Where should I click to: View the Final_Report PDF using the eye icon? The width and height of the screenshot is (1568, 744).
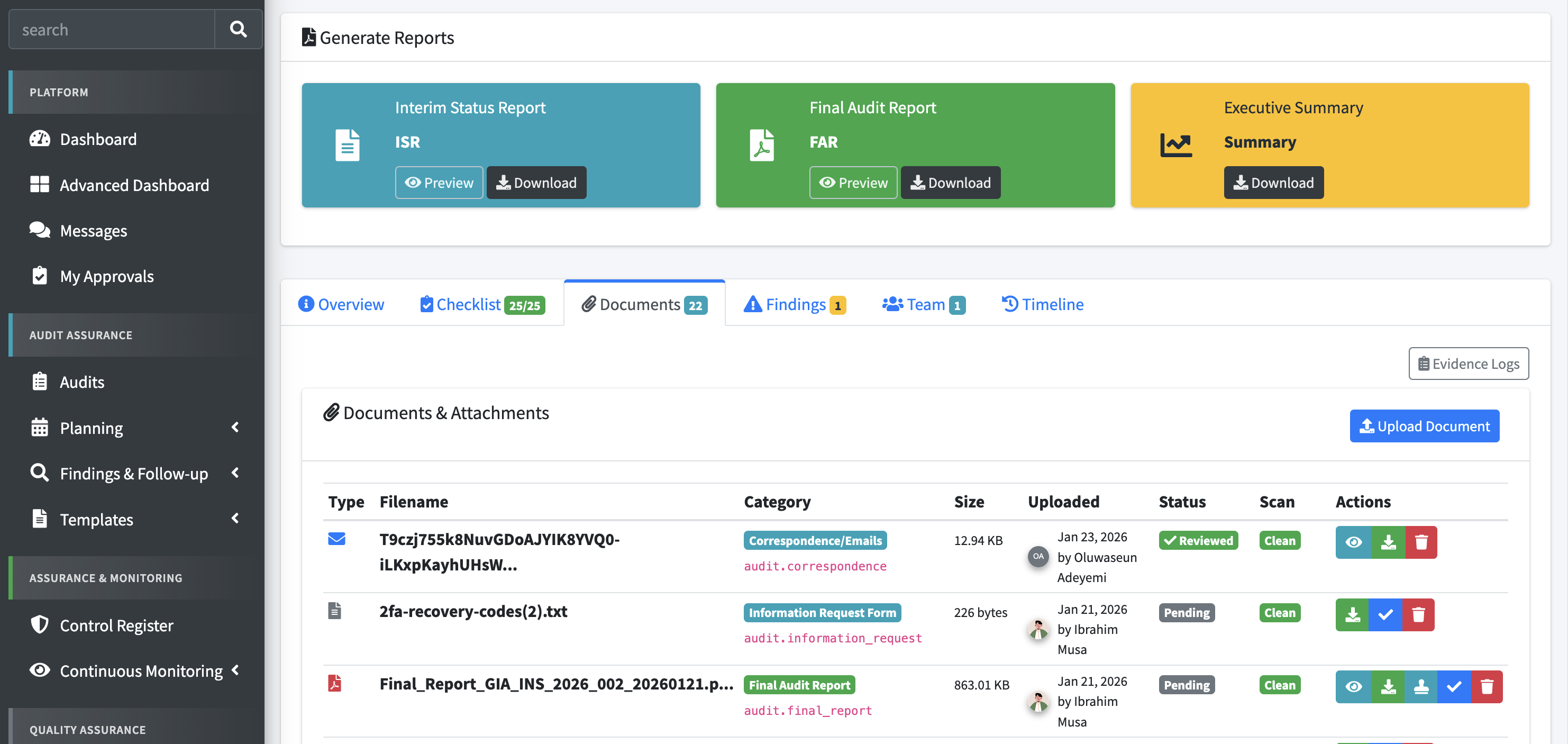coord(1354,686)
